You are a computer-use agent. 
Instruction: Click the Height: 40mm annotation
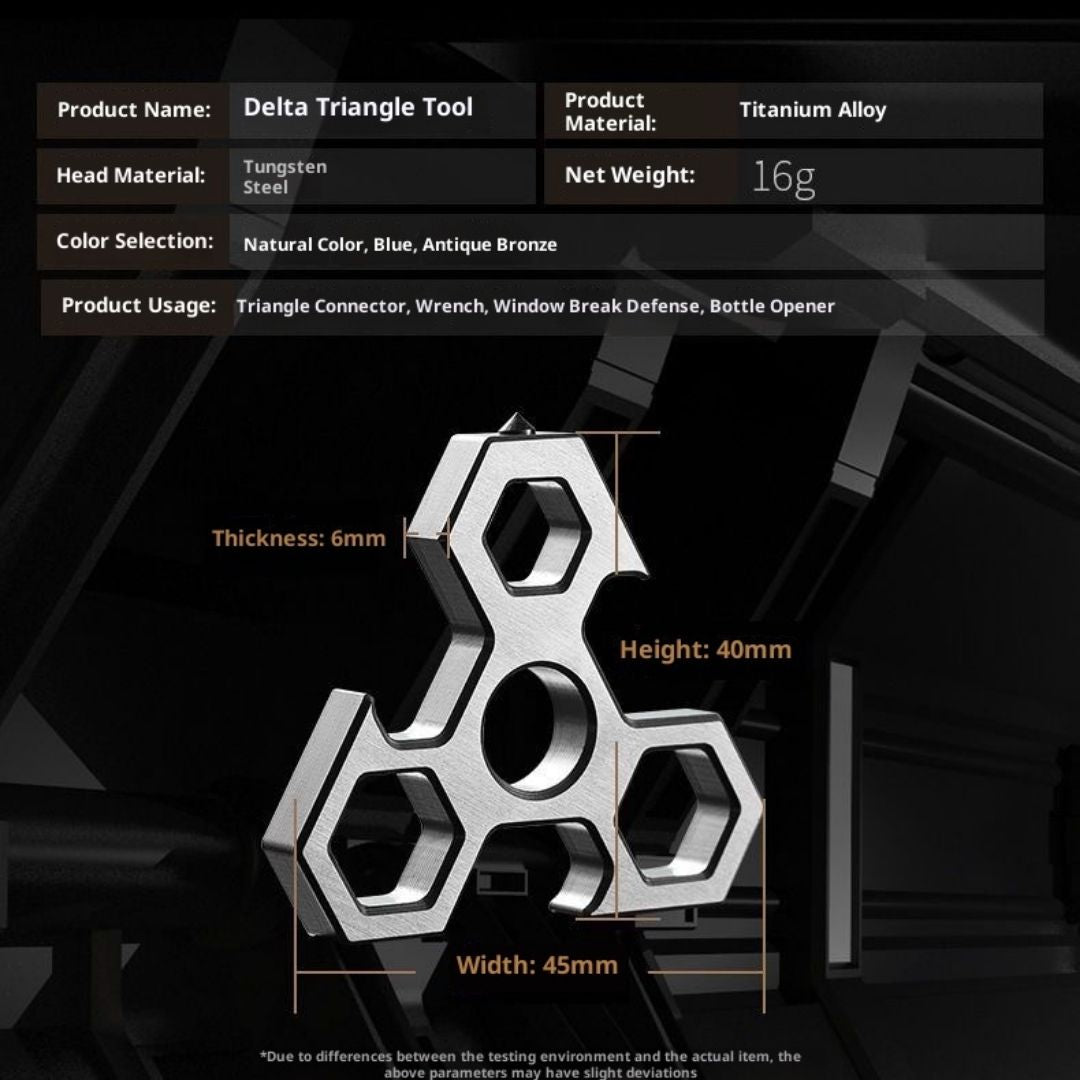[705, 650]
